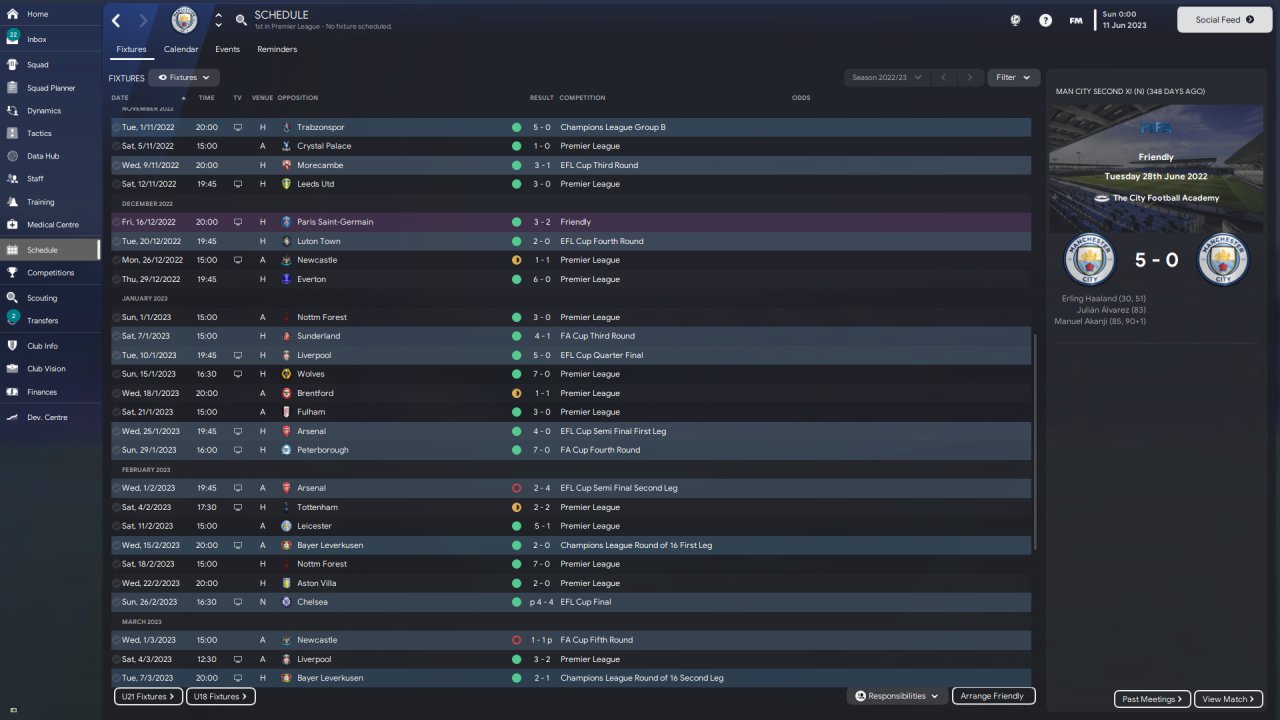This screenshot has width=1280, height=720.
Task: Switch to the Reminders tab
Action: pyautogui.click(x=277, y=49)
